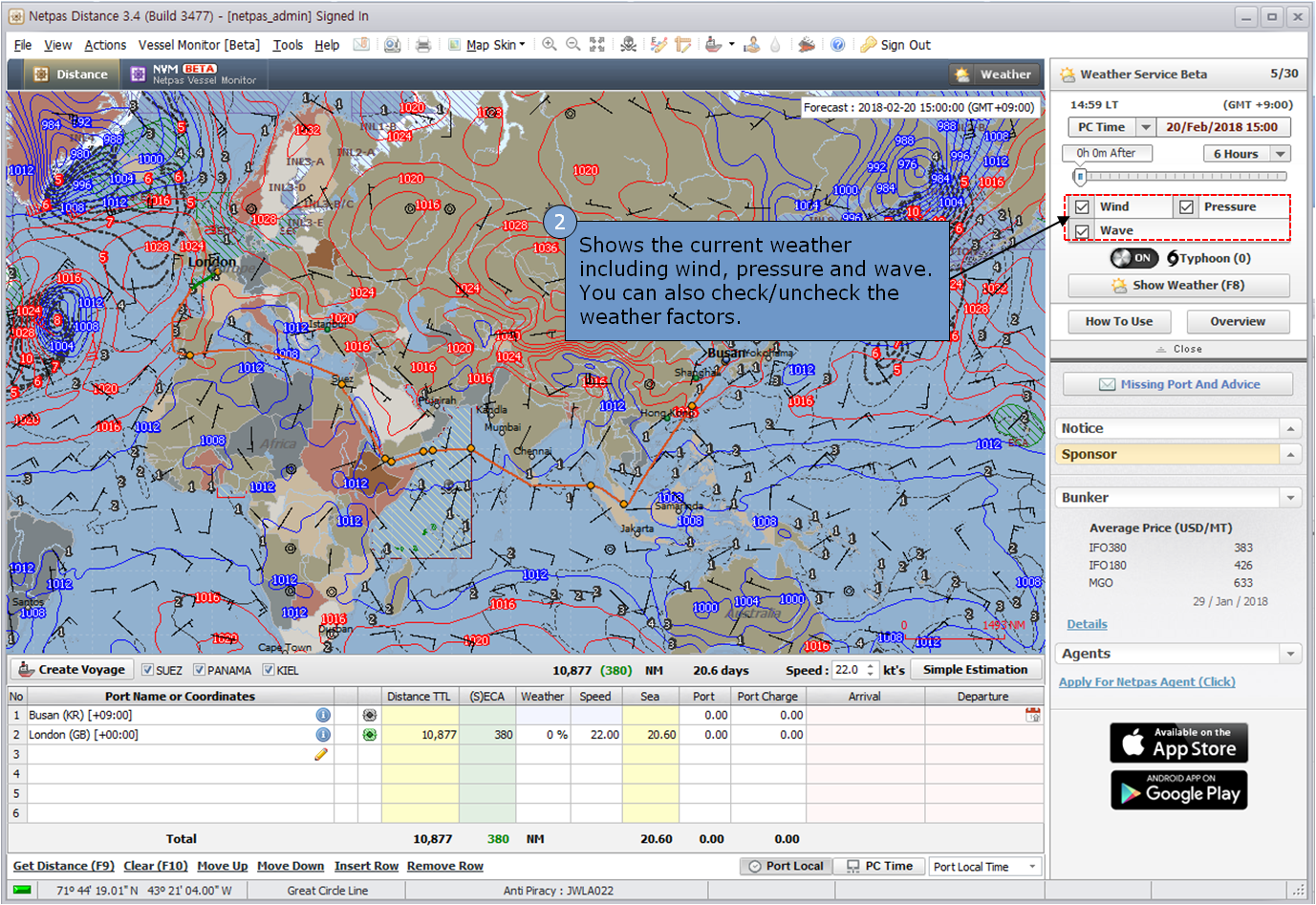Viewport: 1316px width, 905px height.
Task: Click the Map Skin image icon
Action: pyautogui.click(x=455, y=45)
